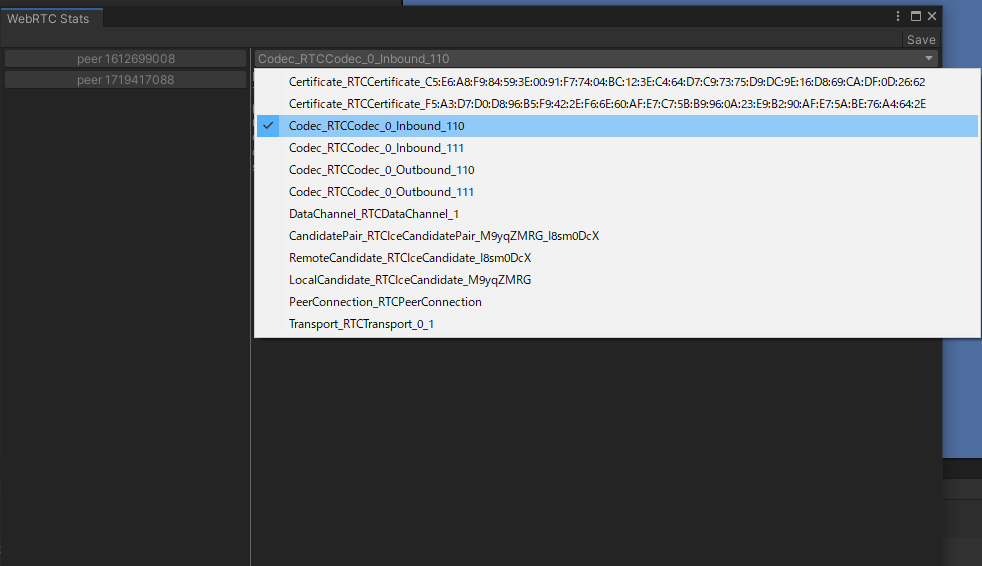Choose the CandidatePair_RTCIceCandidatePair entry
Screen dimensions: 982x566
[x=443, y=236]
